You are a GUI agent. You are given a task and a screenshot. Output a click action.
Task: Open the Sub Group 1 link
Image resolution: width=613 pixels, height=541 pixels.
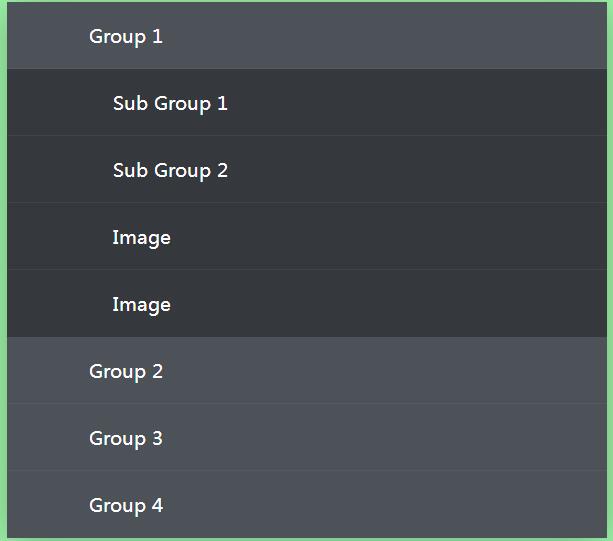click(x=170, y=103)
